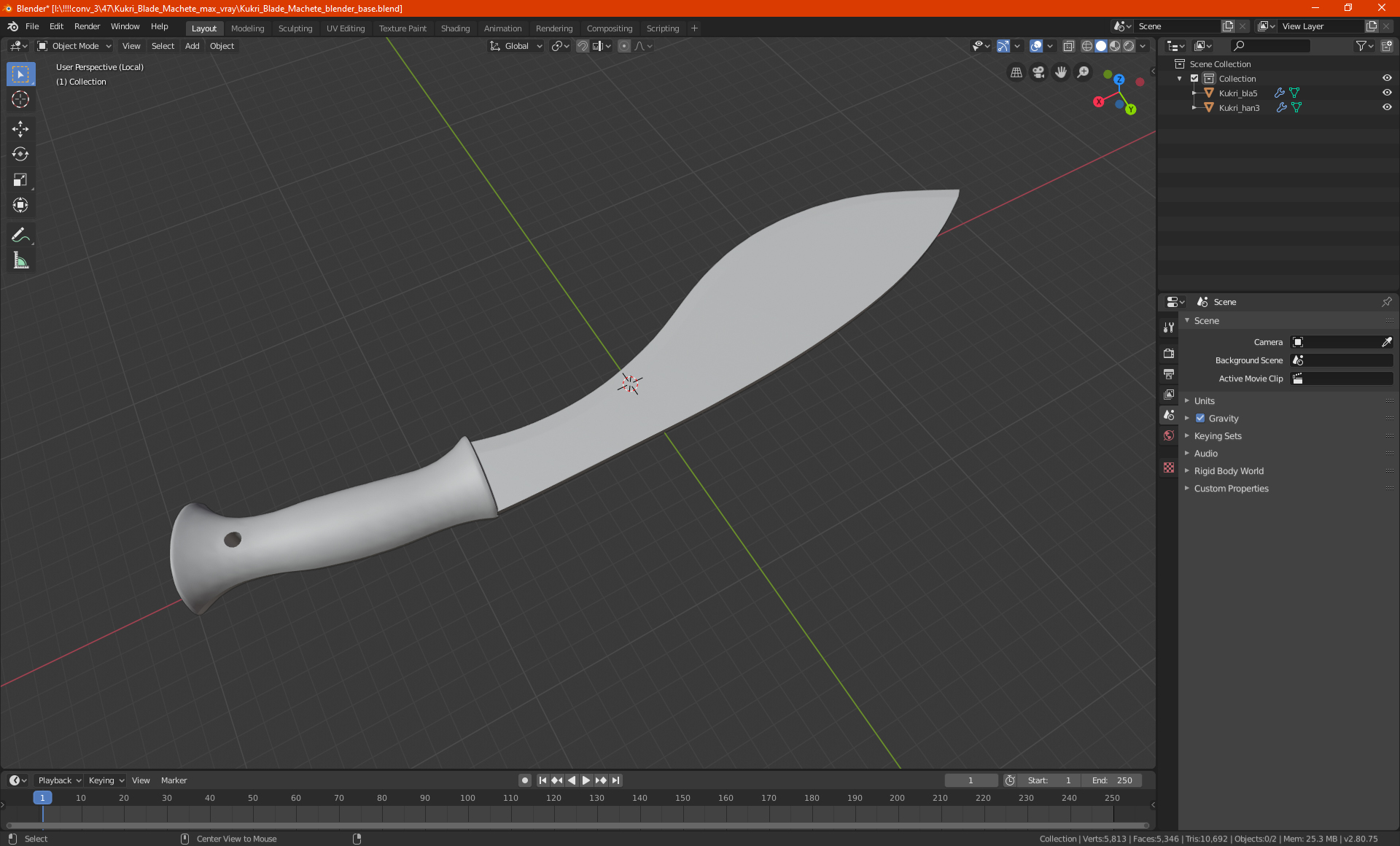Viewport: 1400px width, 846px height.
Task: Select the Rotate tool
Action: point(20,155)
